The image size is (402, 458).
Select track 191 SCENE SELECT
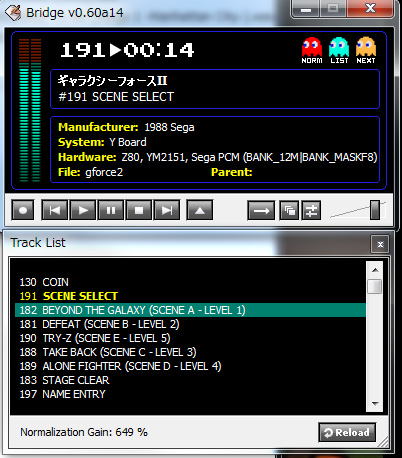pos(190,296)
